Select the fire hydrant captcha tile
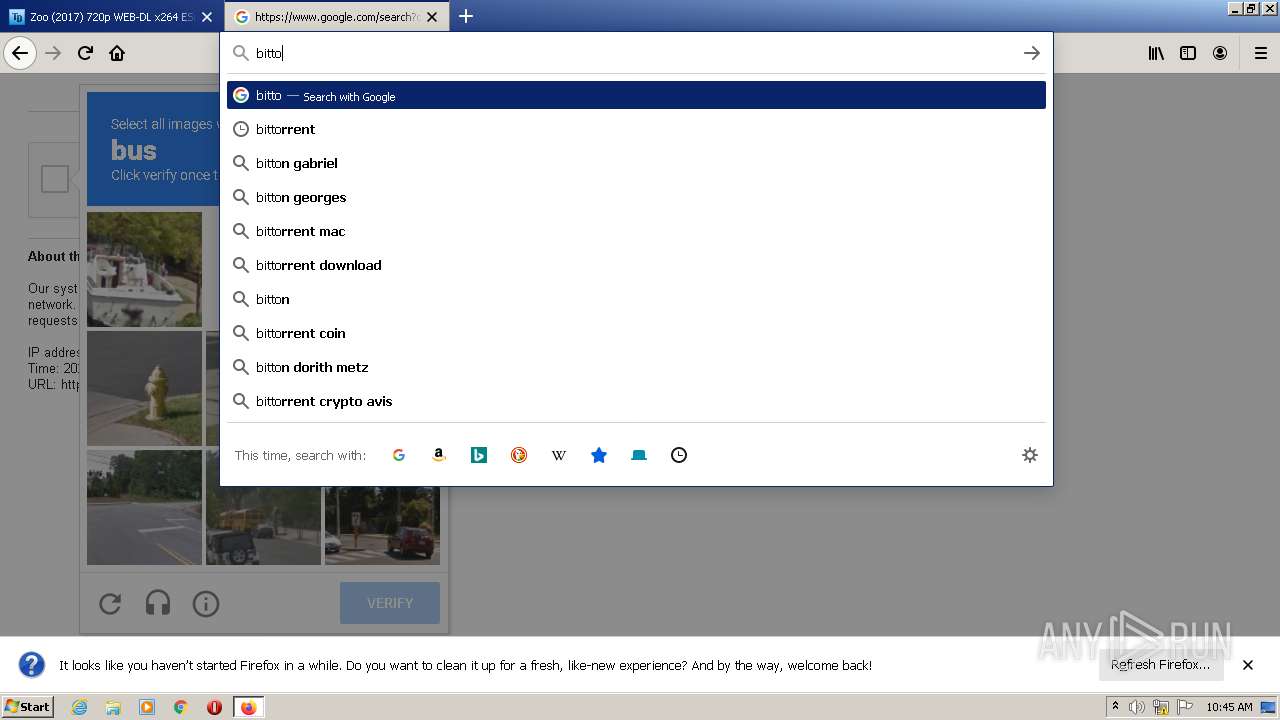The width and height of the screenshot is (1280, 720). click(x=144, y=388)
